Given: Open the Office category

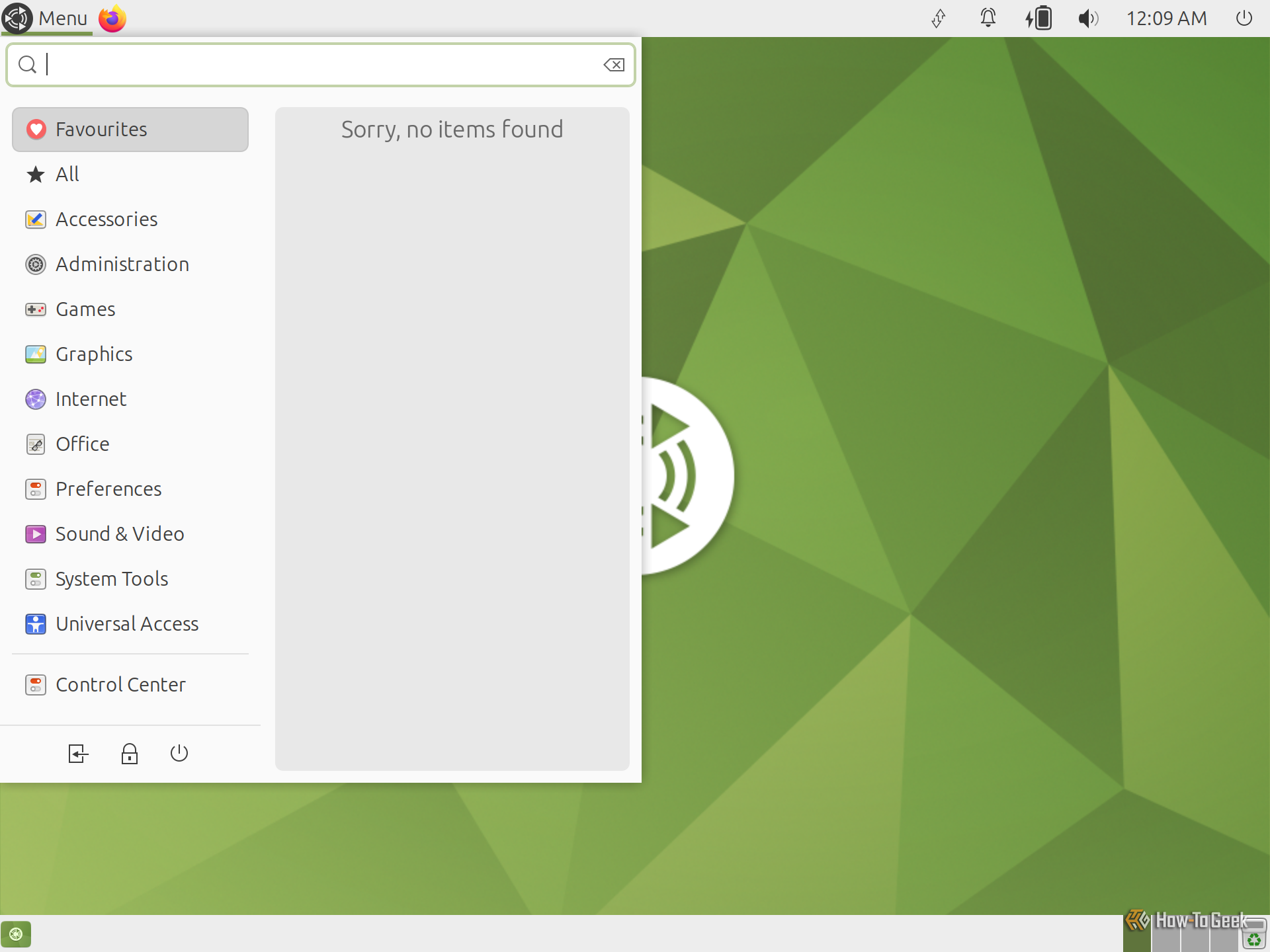Looking at the screenshot, I should pyautogui.click(x=130, y=444).
